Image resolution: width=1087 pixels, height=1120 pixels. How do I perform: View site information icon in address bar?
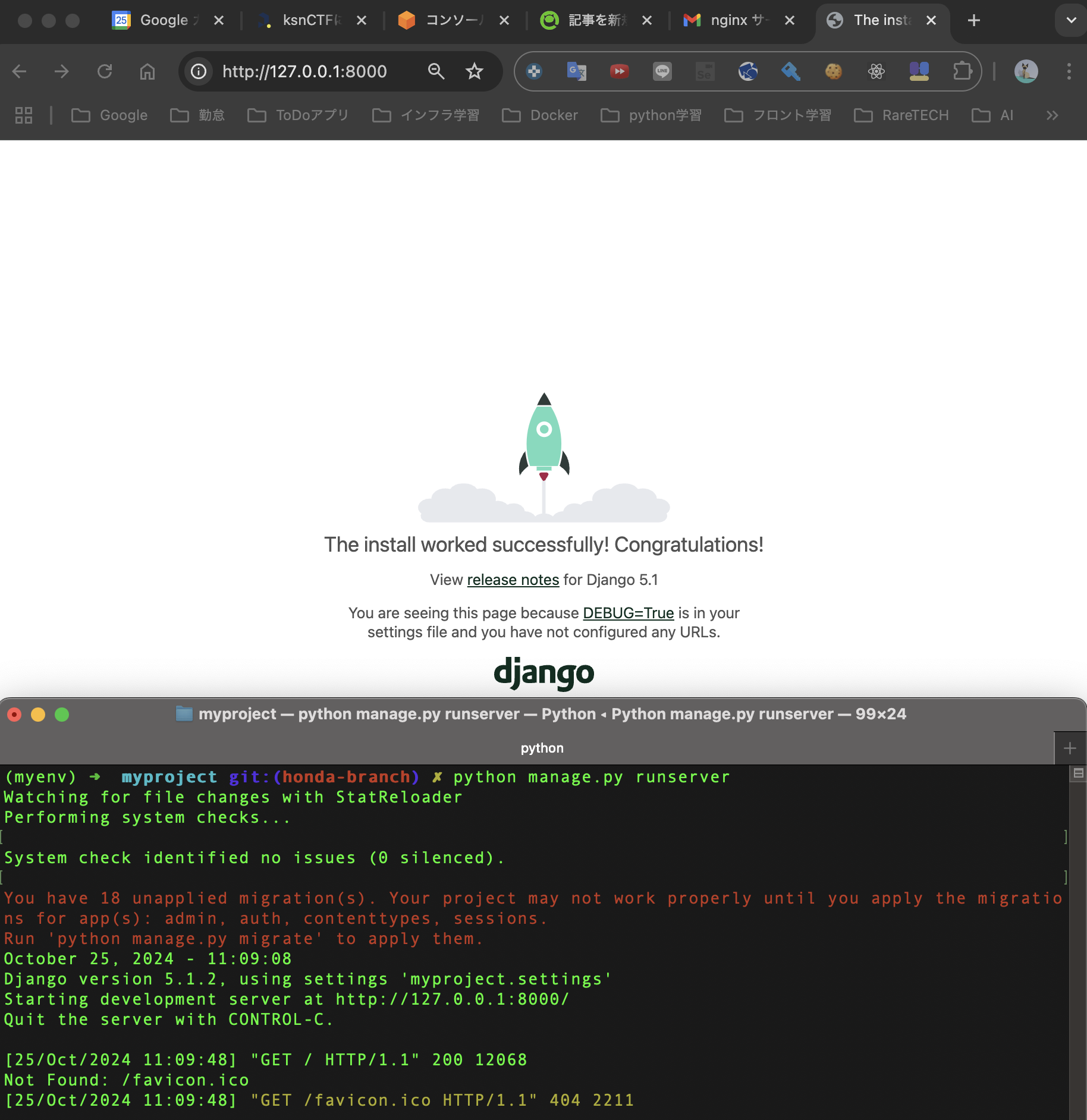point(199,72)
